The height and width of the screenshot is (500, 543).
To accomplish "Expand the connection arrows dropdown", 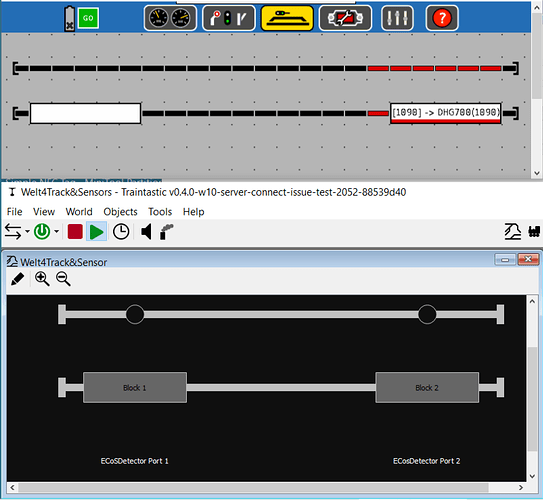I will pyautogui.click(x=27, y=231).
